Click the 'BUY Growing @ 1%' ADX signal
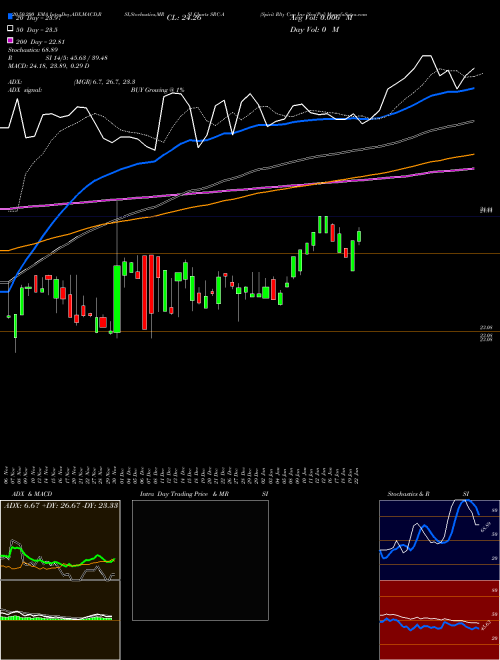 click(x=157, y=90)
